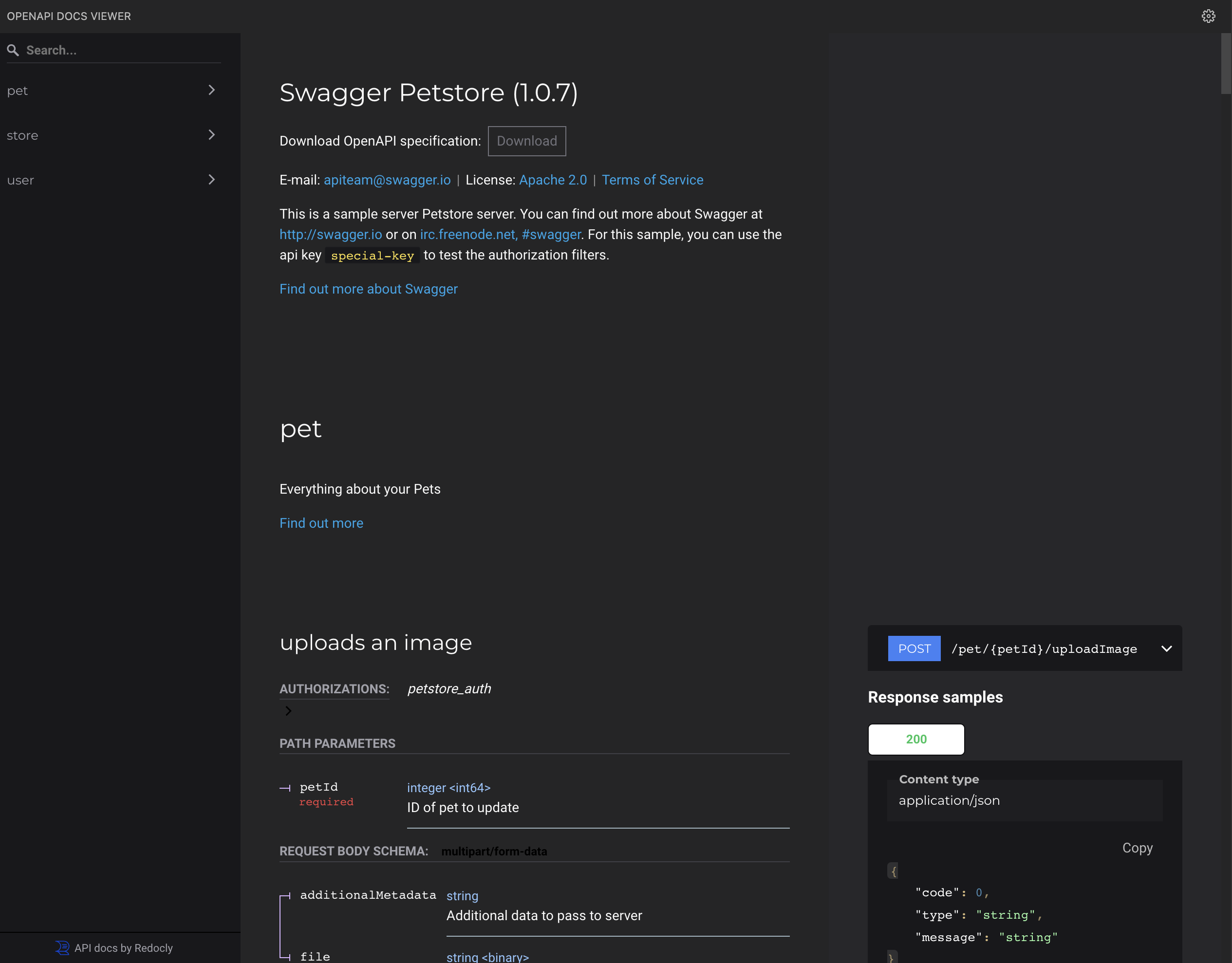Select the 200 response tab

[915, 739]
